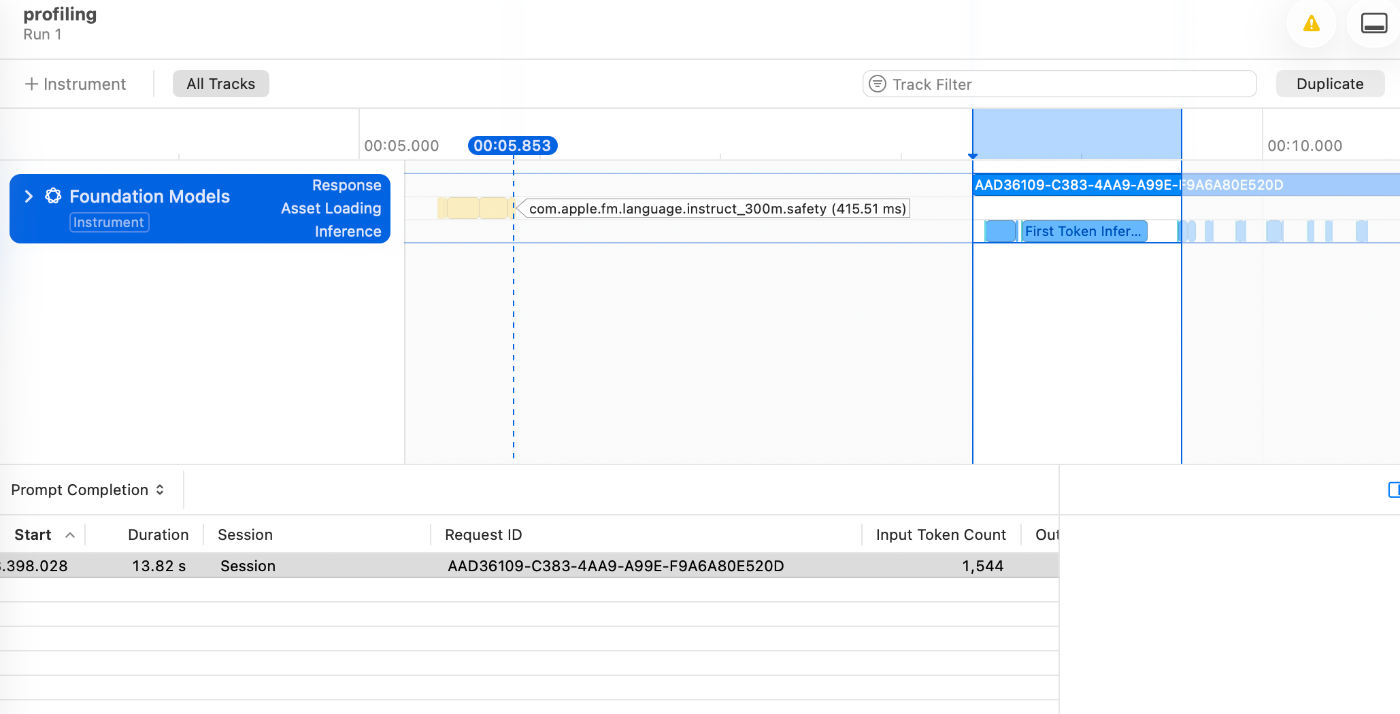The height and width of the screenshot is (714, 1400).
Task: Click the Duplicate button
Action: click(x=1330, y=84)
